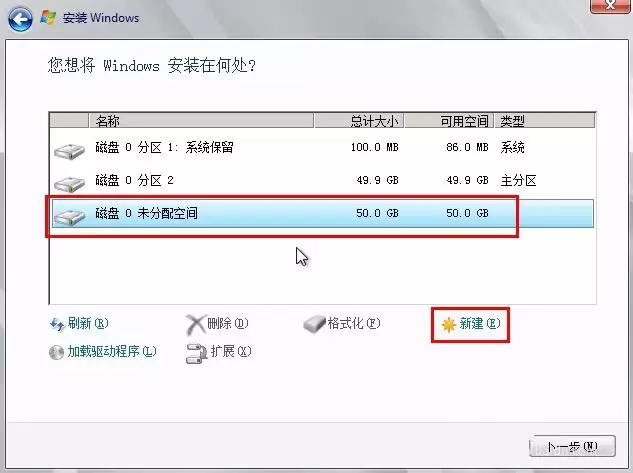Click the 刷新 refresh arrows icon
This screenshot has height=473, width=633.
point(57,324)
